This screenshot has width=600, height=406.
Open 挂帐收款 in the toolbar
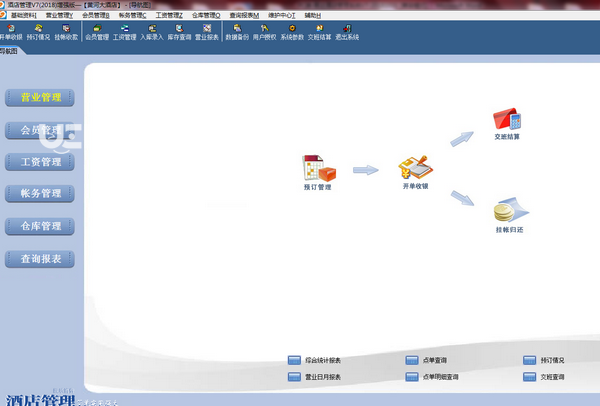[x=66, y=32]
